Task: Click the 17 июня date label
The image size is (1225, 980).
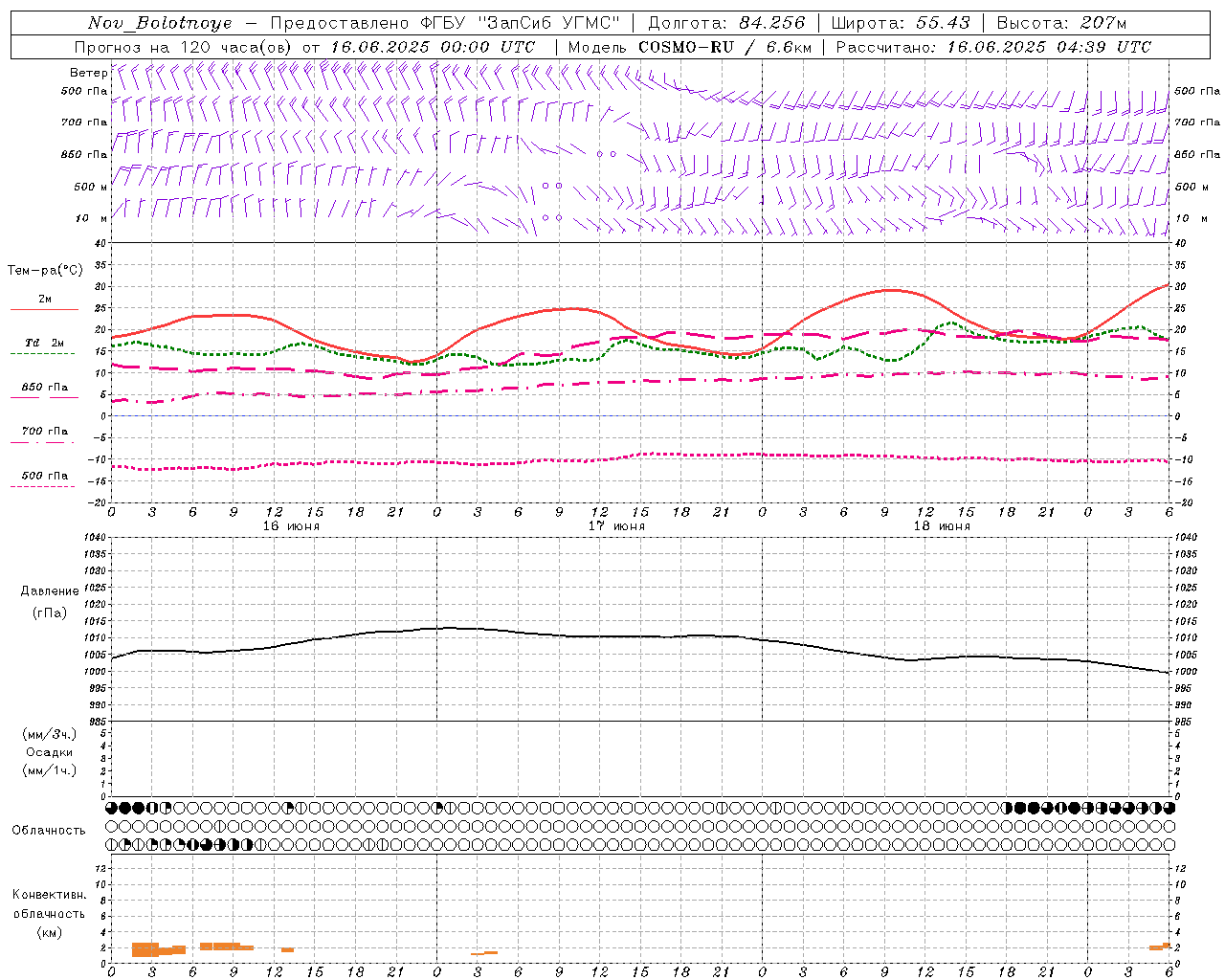Action: (x=616, y=526)
